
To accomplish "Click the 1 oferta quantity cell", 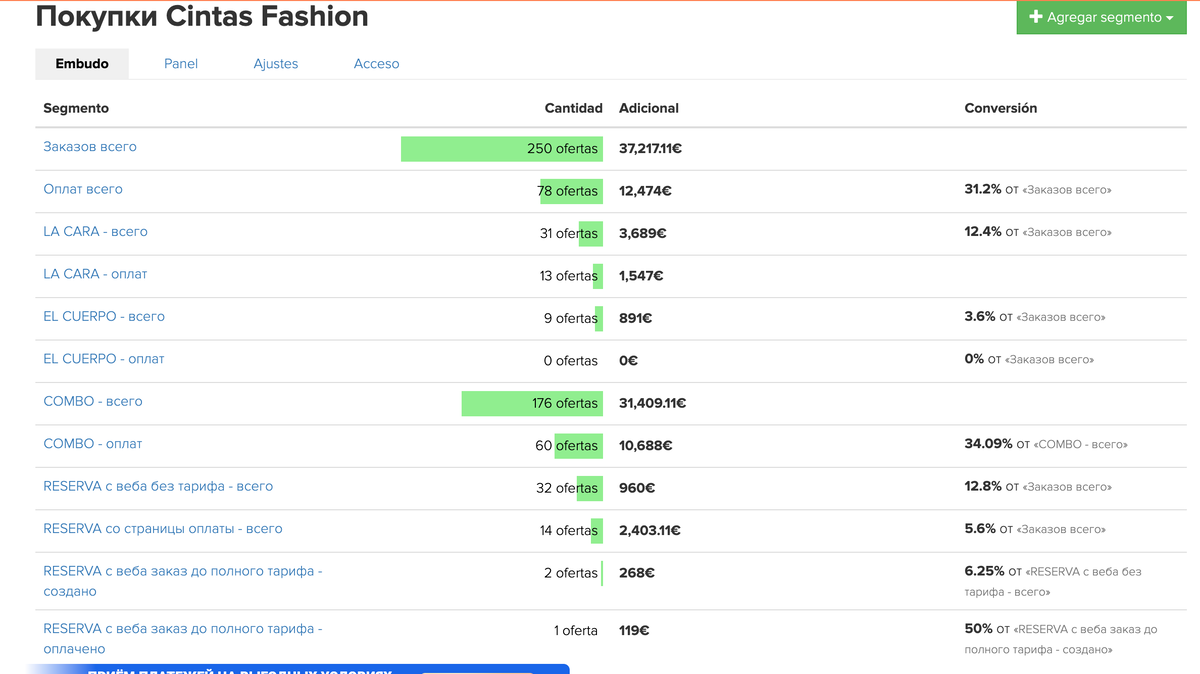I will 576,631.
